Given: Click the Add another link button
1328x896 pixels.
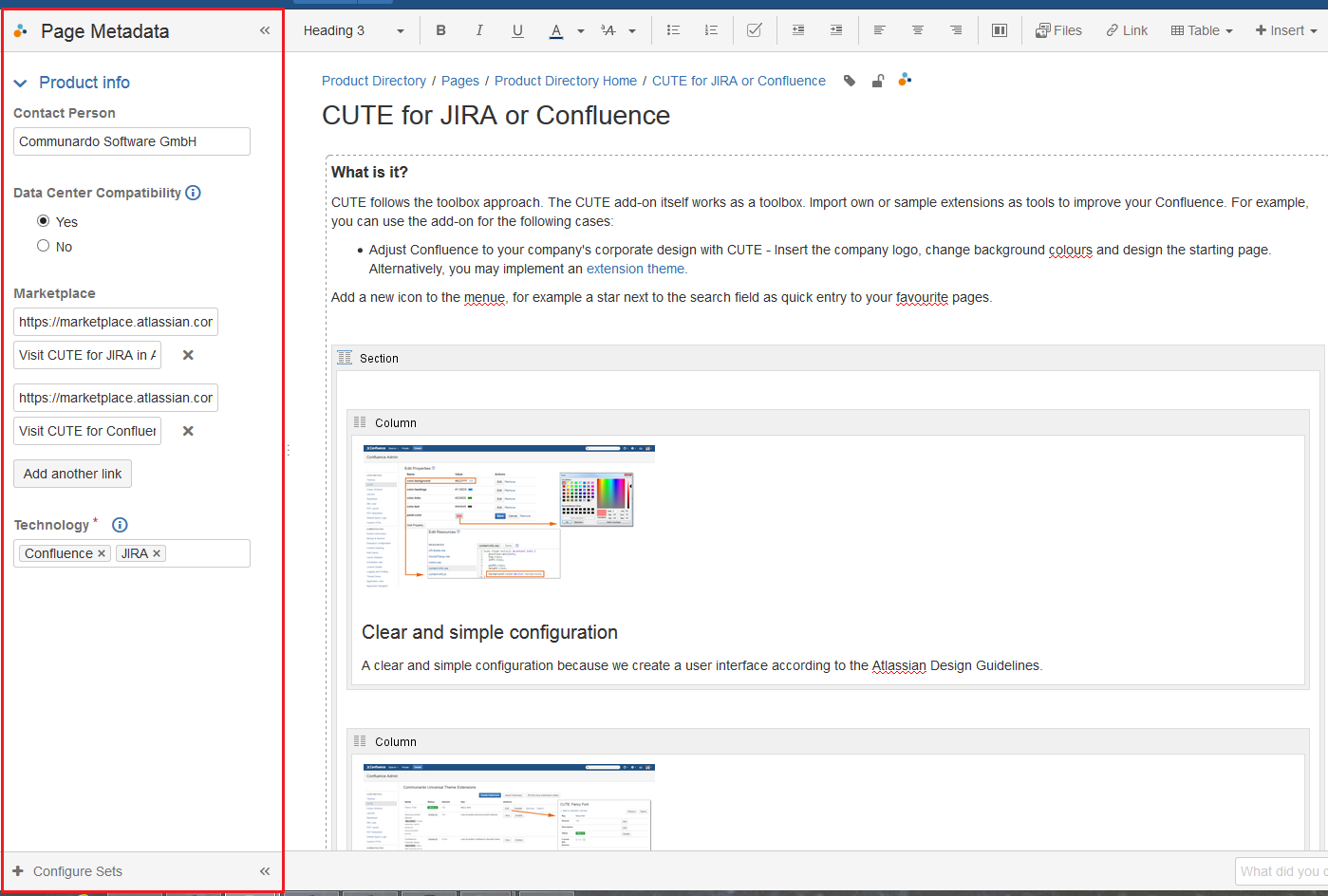Looking at the screenshot, I should point(73,474).
